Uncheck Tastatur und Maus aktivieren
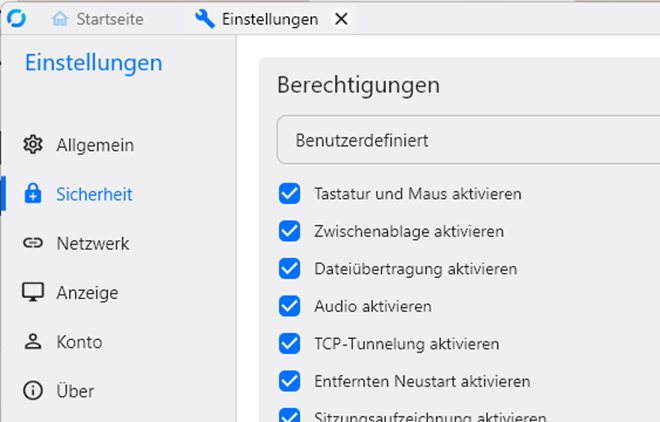 point(290,194)
